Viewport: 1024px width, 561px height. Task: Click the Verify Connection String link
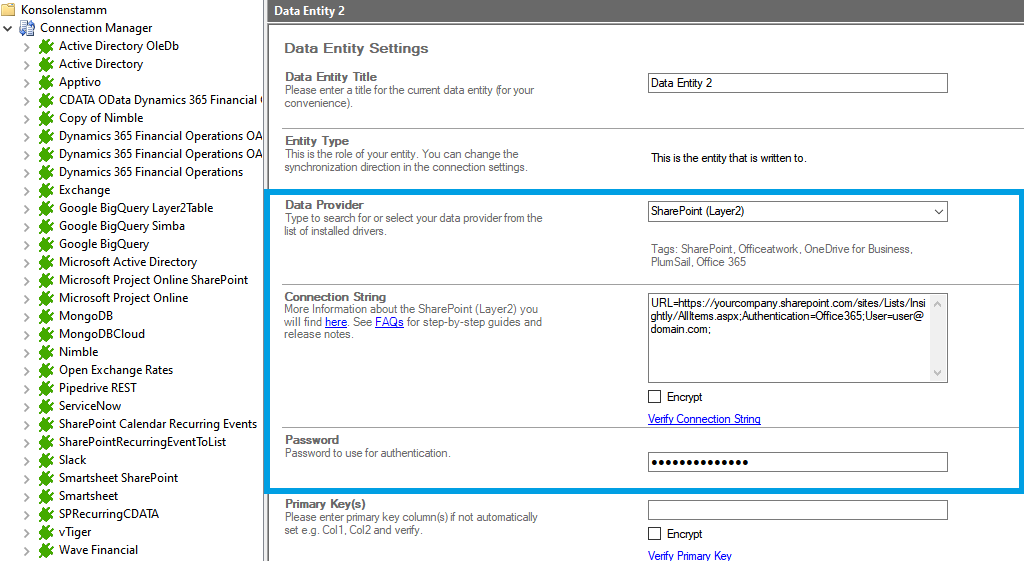tap(704, 419)
